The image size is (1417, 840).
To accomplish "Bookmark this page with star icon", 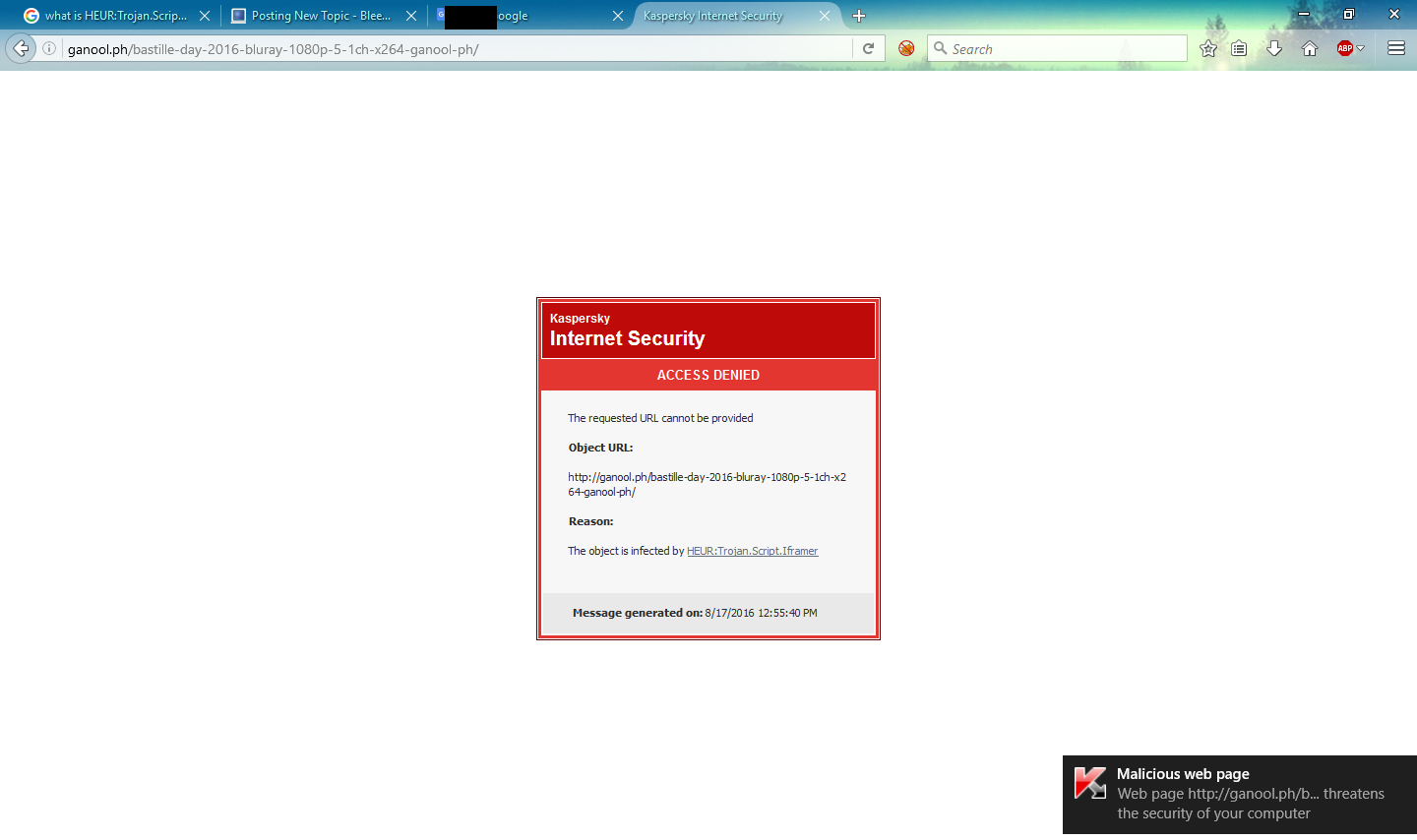I will click(x=1208, y=48).
